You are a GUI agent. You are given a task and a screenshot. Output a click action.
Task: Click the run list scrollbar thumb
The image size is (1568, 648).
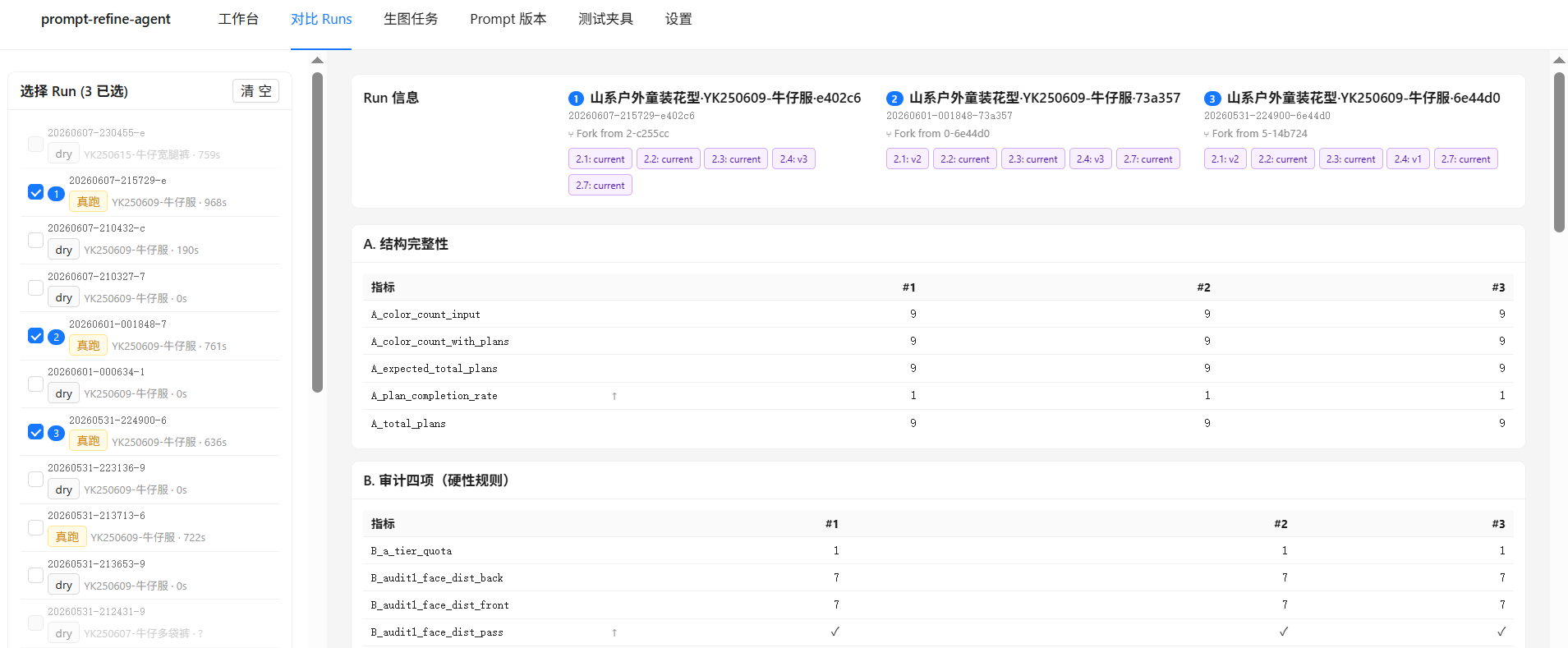[318, 232]
